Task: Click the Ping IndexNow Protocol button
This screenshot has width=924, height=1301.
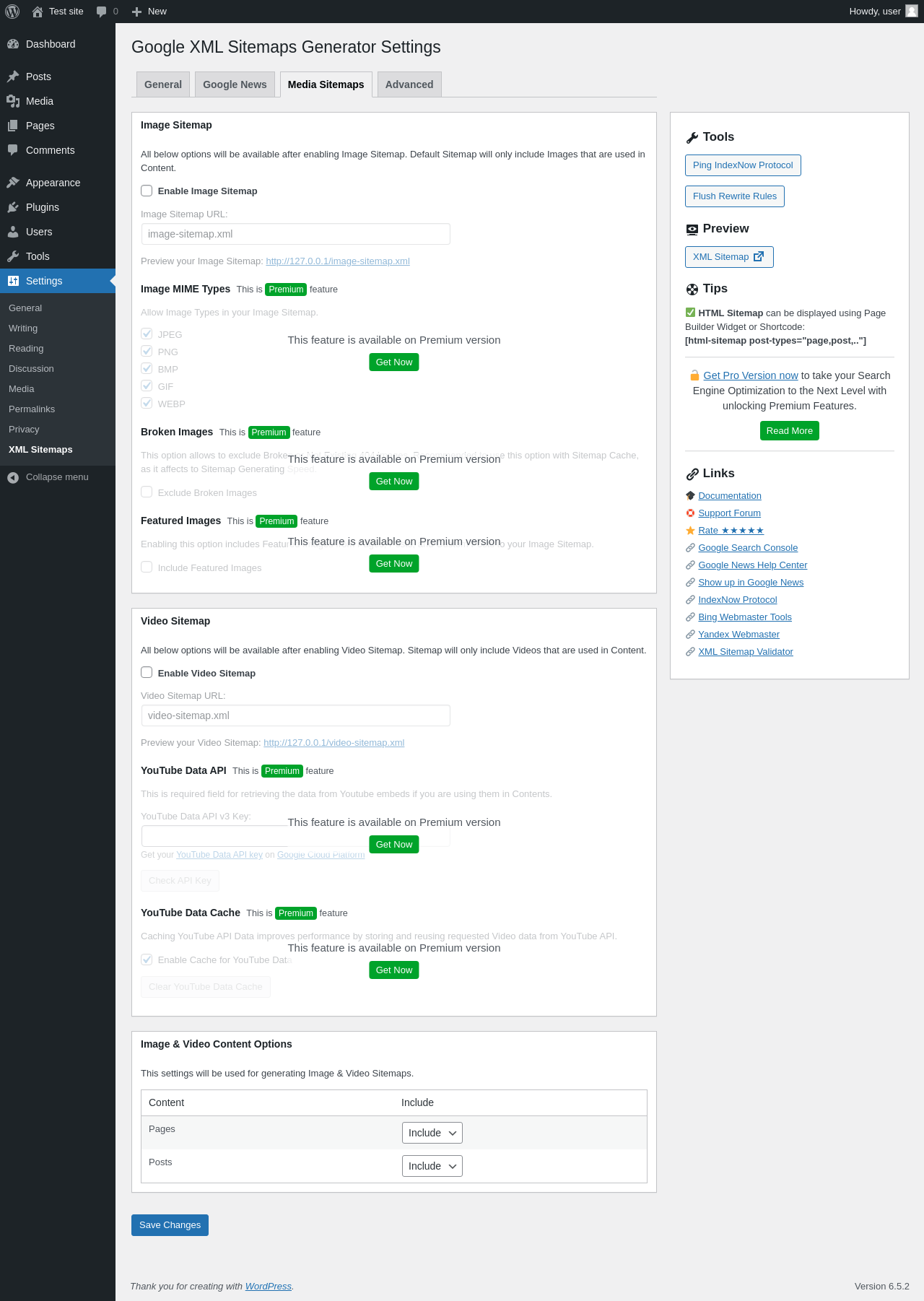Action: pyautogui.click(x=743, y=165)
